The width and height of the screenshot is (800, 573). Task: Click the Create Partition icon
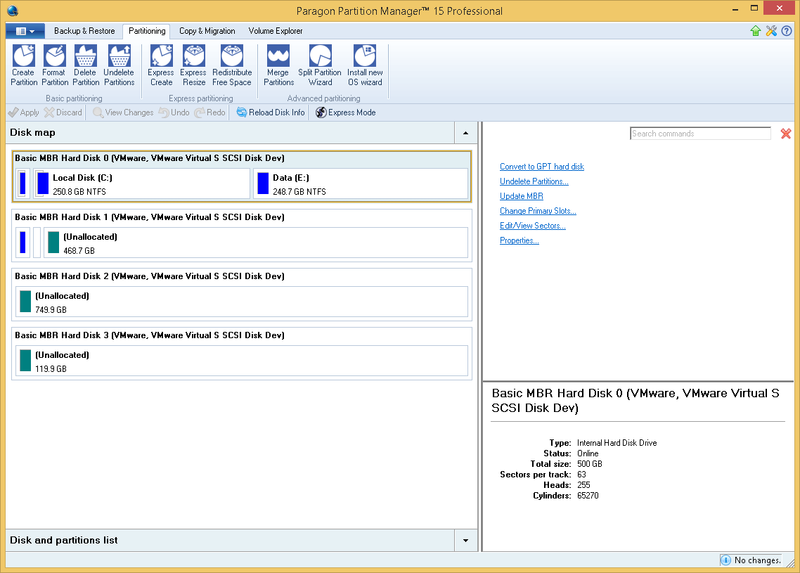tap(22, 65)
